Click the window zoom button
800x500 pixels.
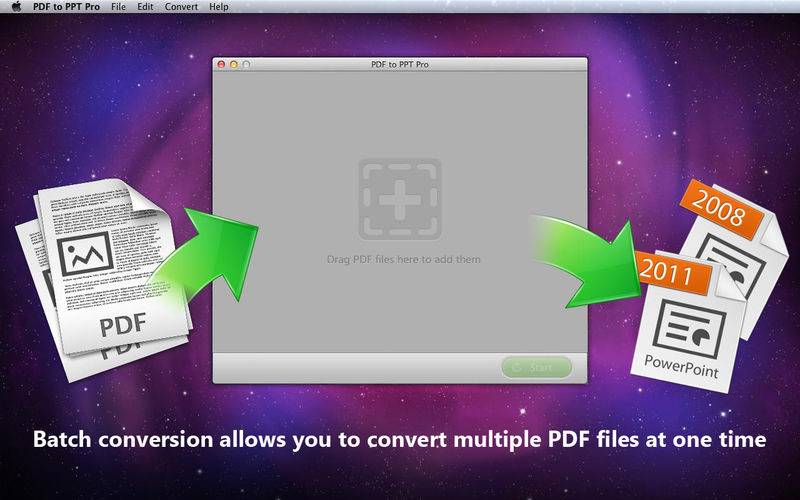pyautogui.click(x=246, y=64)
